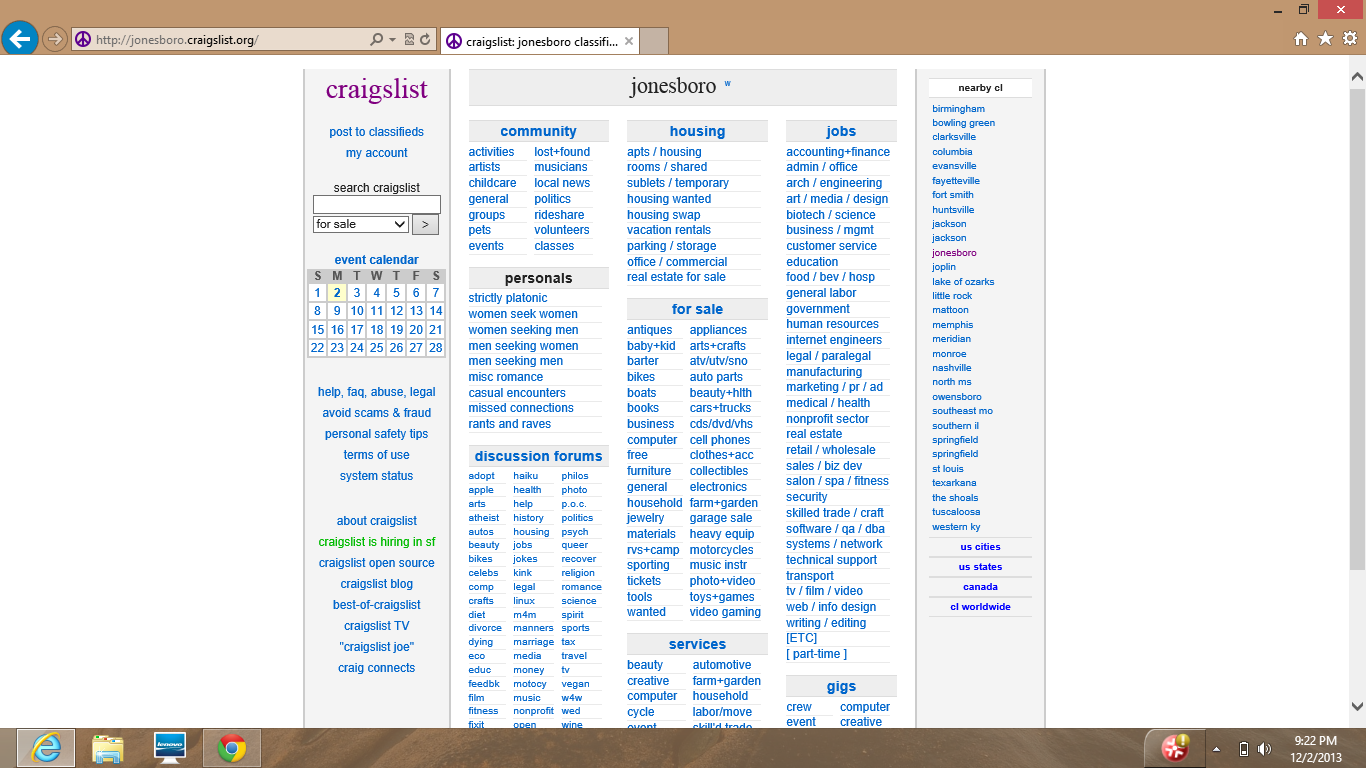The height and width of the screenshot is (768, 1366).
Task: Open 'cars+trucks' for sale listings
Action: pyautogui.click(x=720, y=408)
